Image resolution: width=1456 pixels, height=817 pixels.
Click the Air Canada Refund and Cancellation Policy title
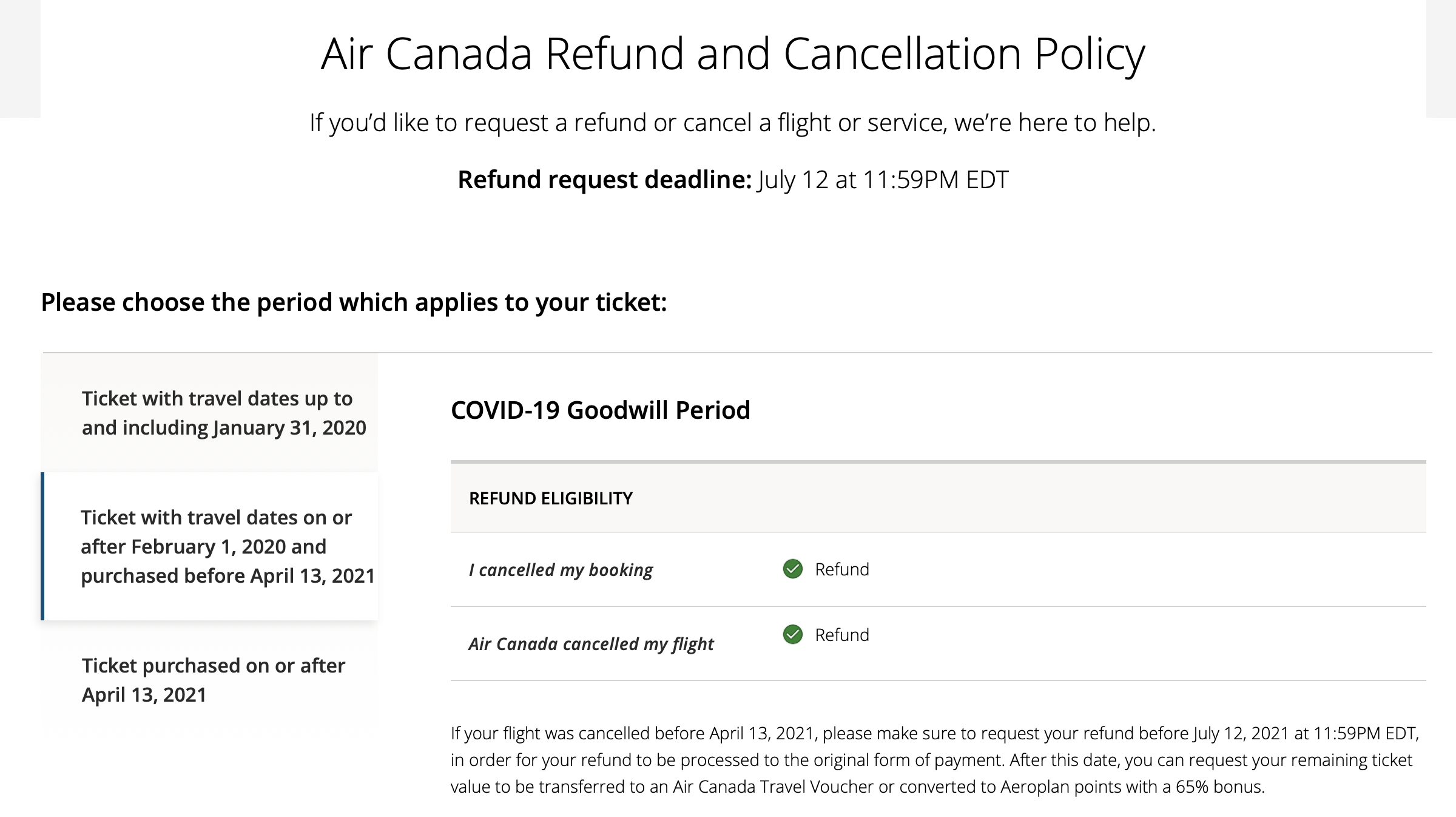[732, 54]
